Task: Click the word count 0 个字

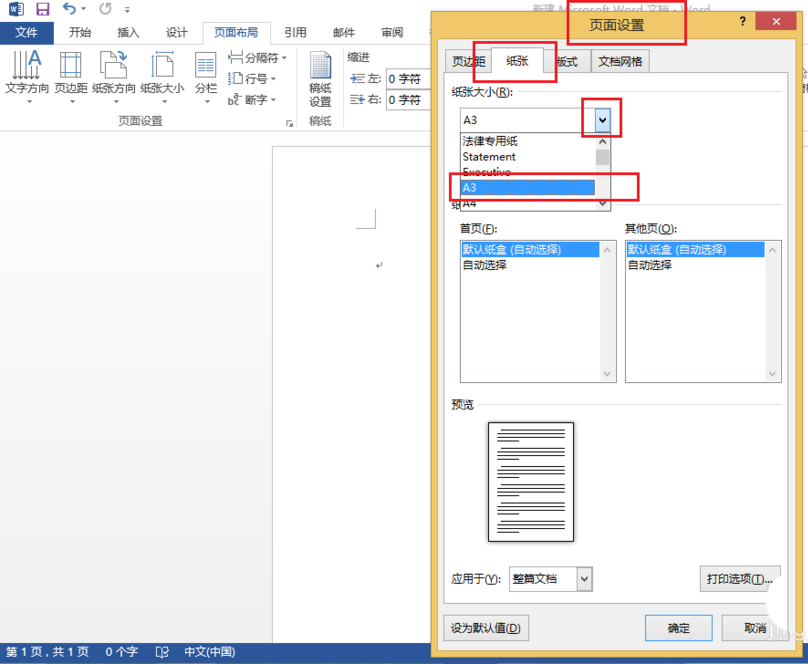Action: pos(122,652)
